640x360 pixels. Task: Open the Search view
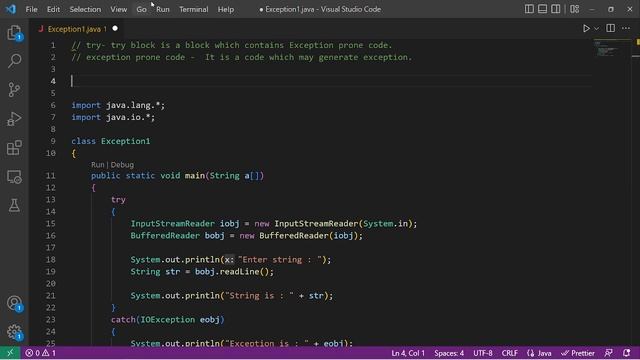(x=14, y=61)
